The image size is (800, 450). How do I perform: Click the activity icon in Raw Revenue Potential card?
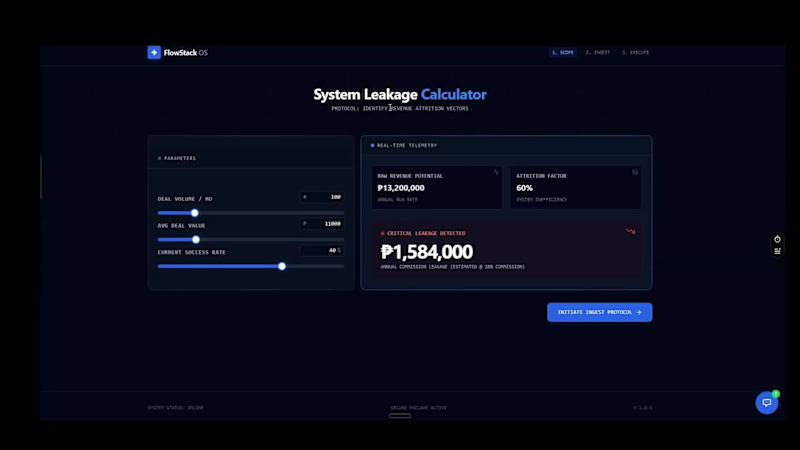[496, 172]
